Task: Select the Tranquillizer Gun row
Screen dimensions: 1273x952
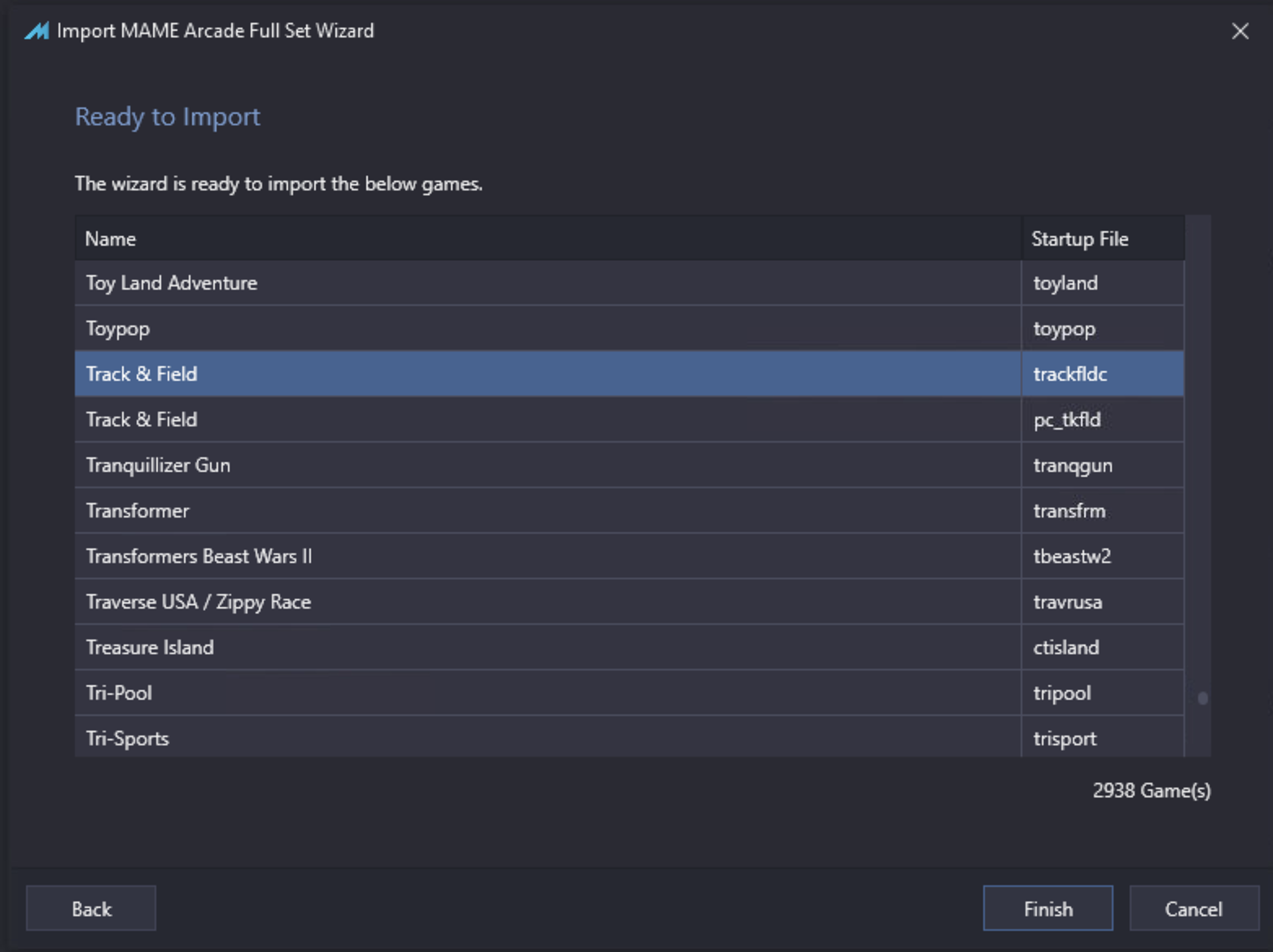Action: (629, 465)
